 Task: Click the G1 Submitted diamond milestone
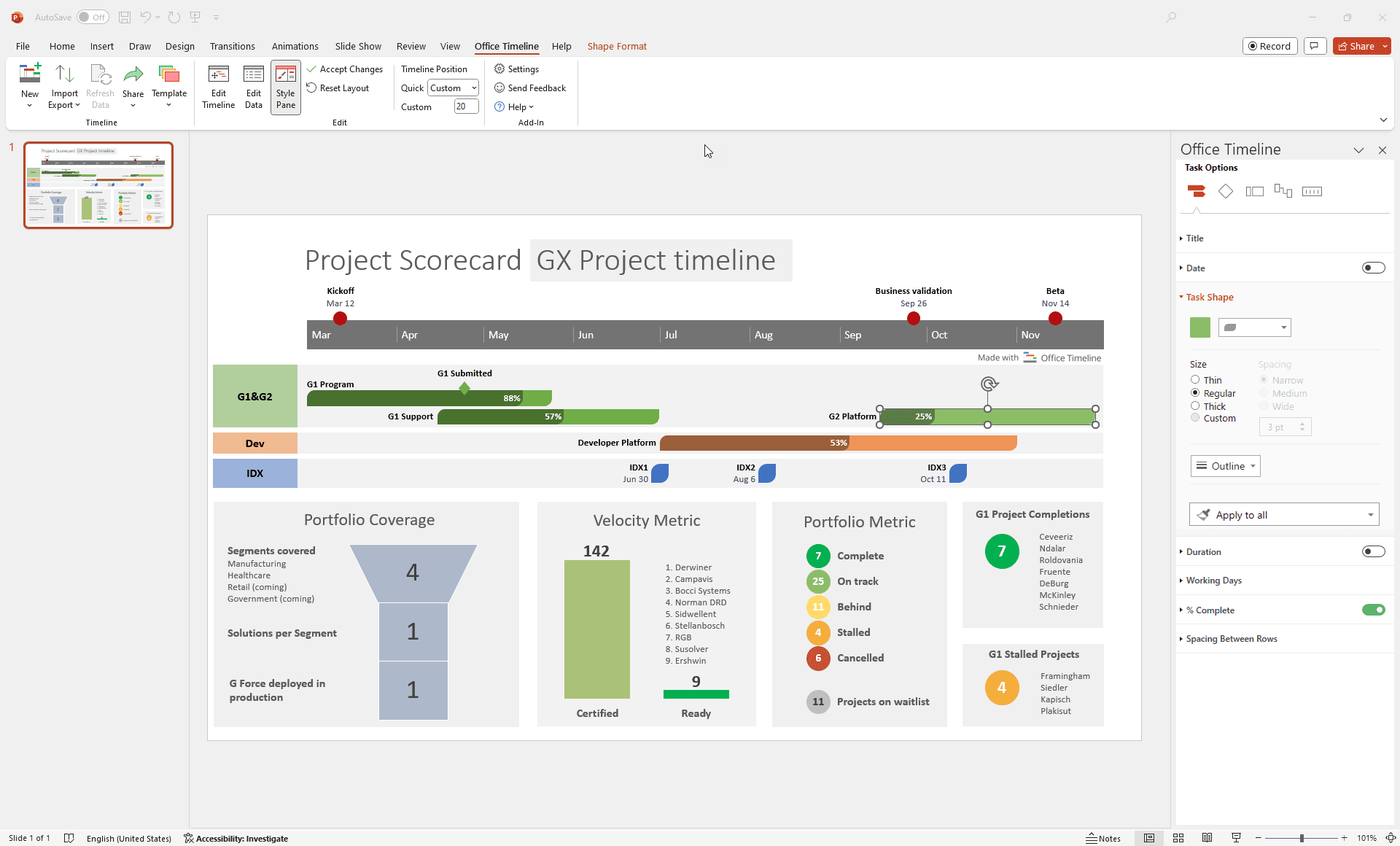coord(464,388)
